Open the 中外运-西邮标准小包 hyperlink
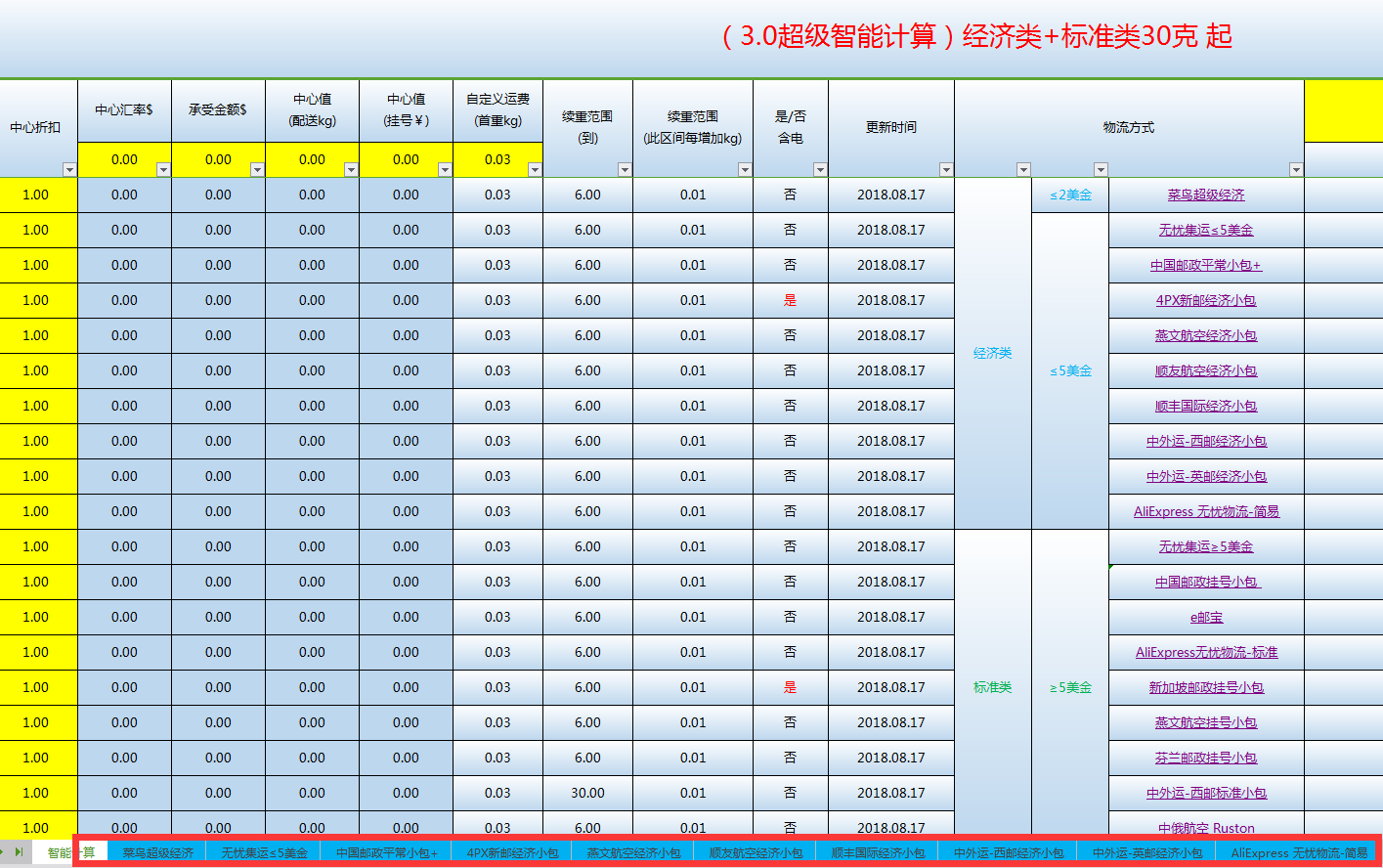The height and width of the screenshot is (868, 1383). tap(1206, 794)
